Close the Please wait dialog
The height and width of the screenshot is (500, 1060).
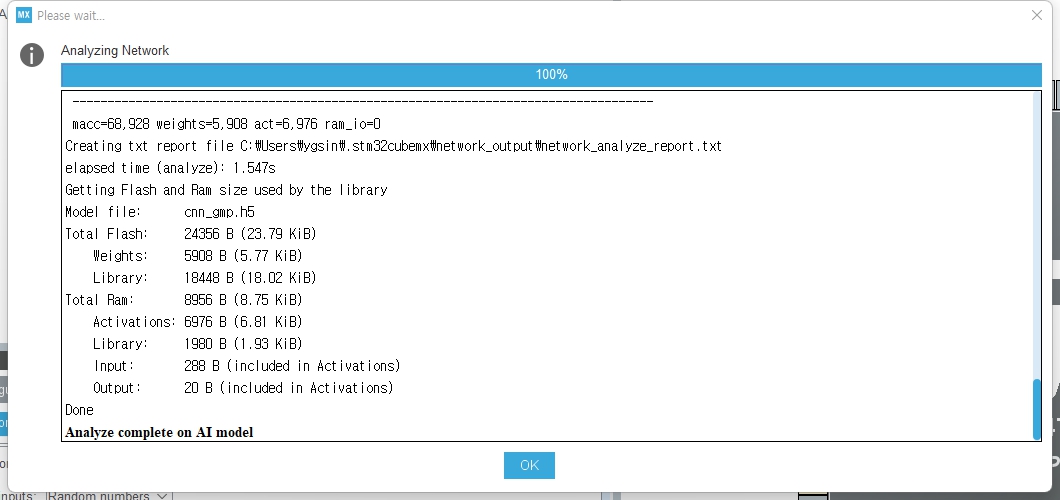pyautogui.click(x=1036, y=15)
